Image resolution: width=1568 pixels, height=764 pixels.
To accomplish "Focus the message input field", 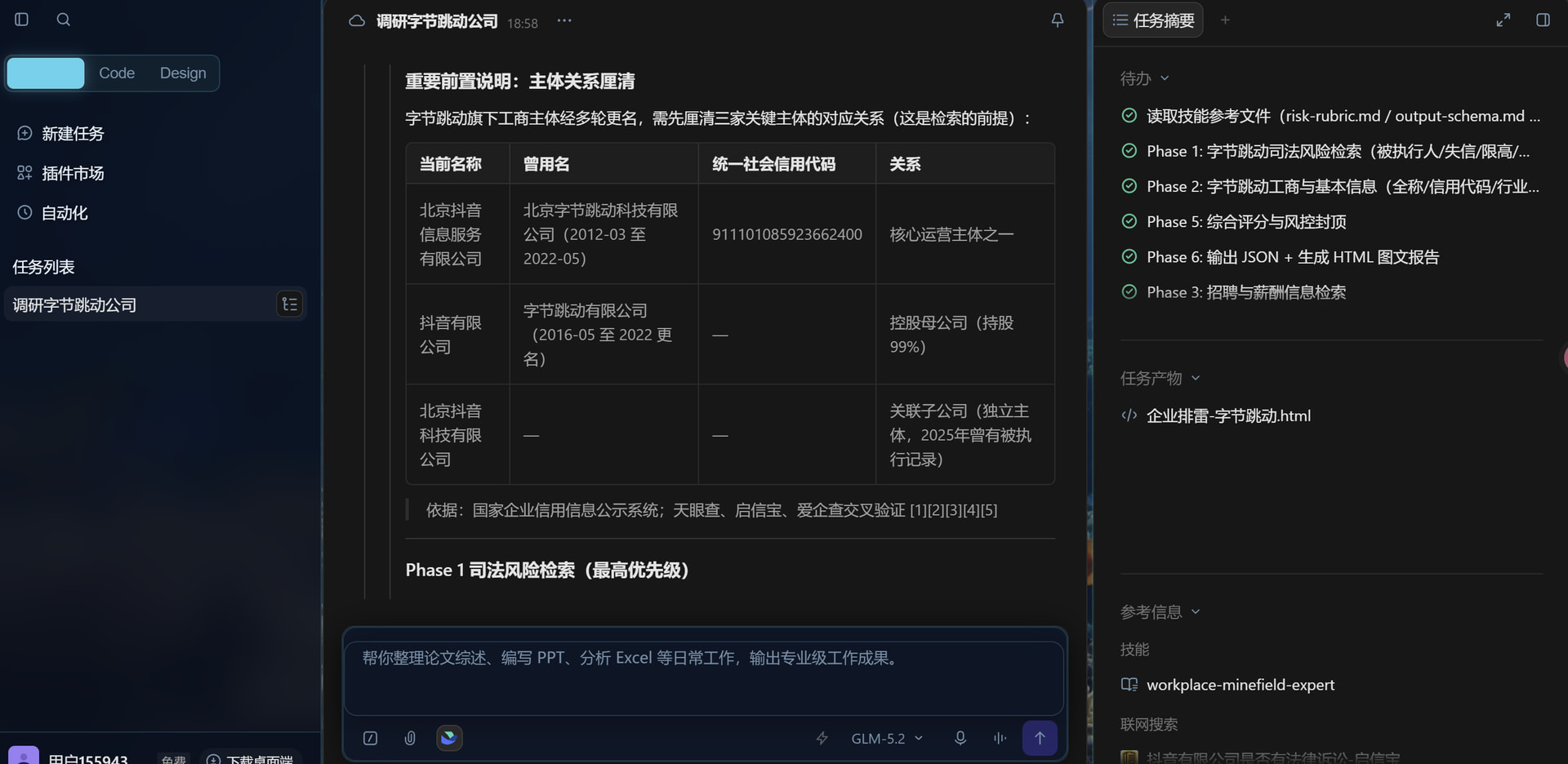I will (x=704, y=677).
